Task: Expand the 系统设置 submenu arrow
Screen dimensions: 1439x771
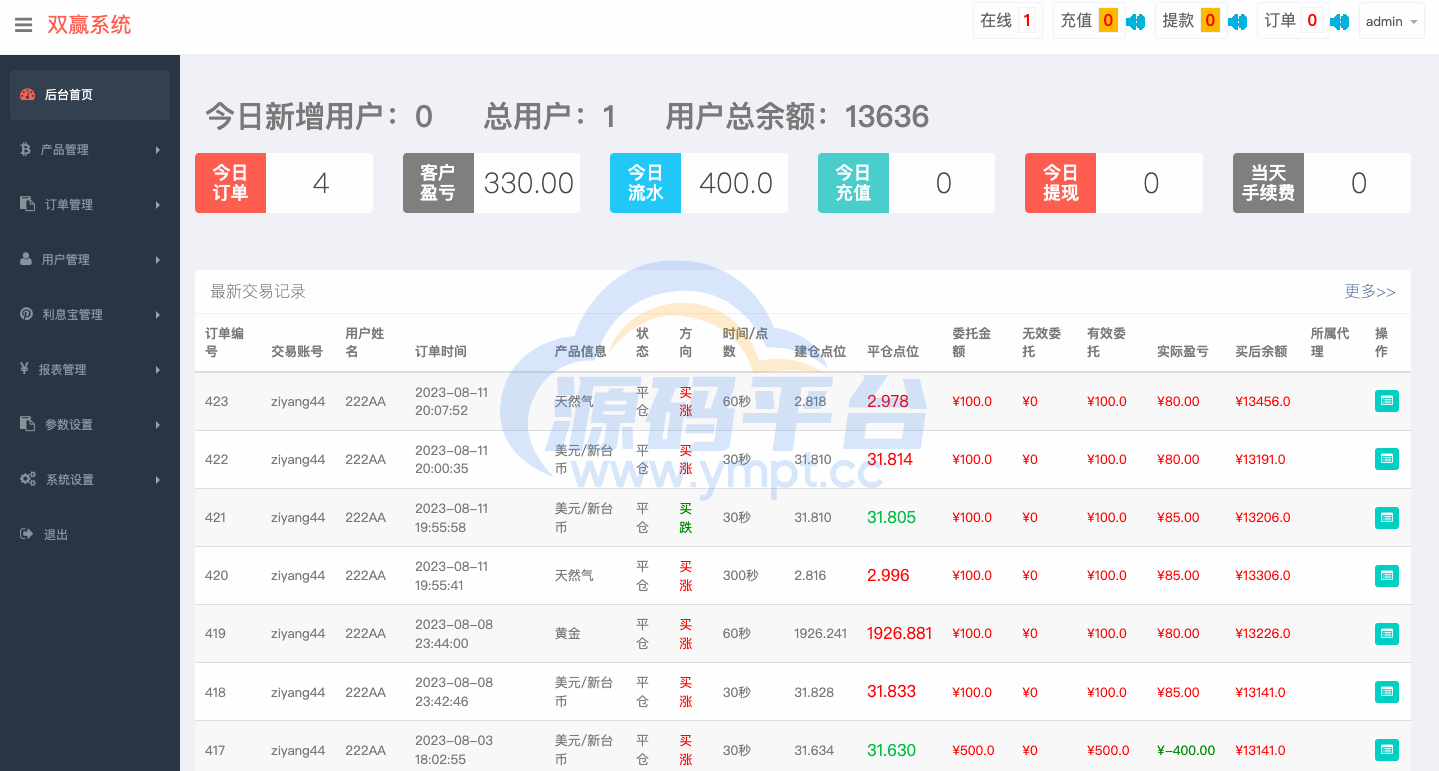Action: pos(158,480)
